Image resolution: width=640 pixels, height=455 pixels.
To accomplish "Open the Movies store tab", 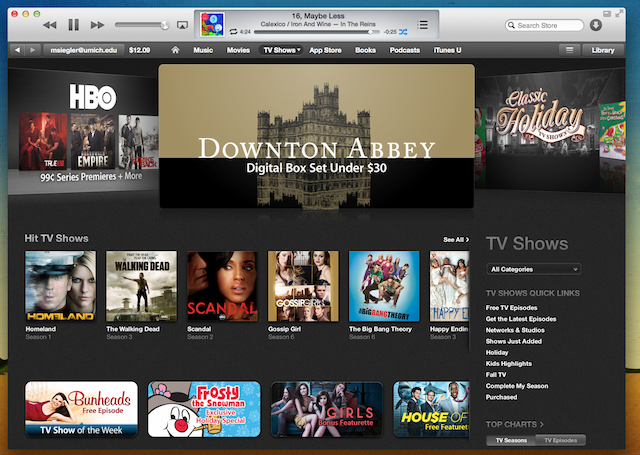I will coord(238,50).
